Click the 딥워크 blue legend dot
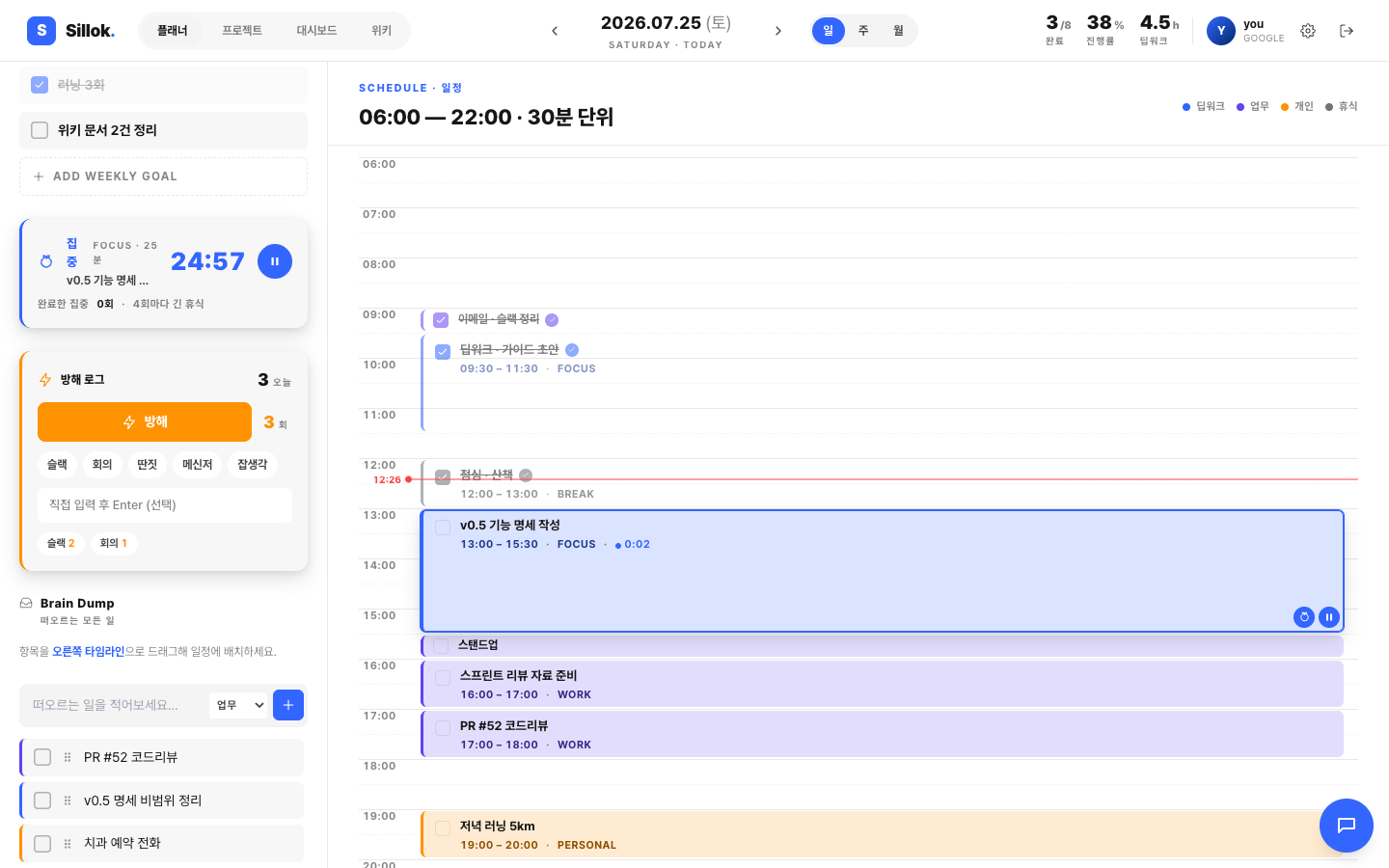This screenshot has width=1389, height=868. [1186, 107]
